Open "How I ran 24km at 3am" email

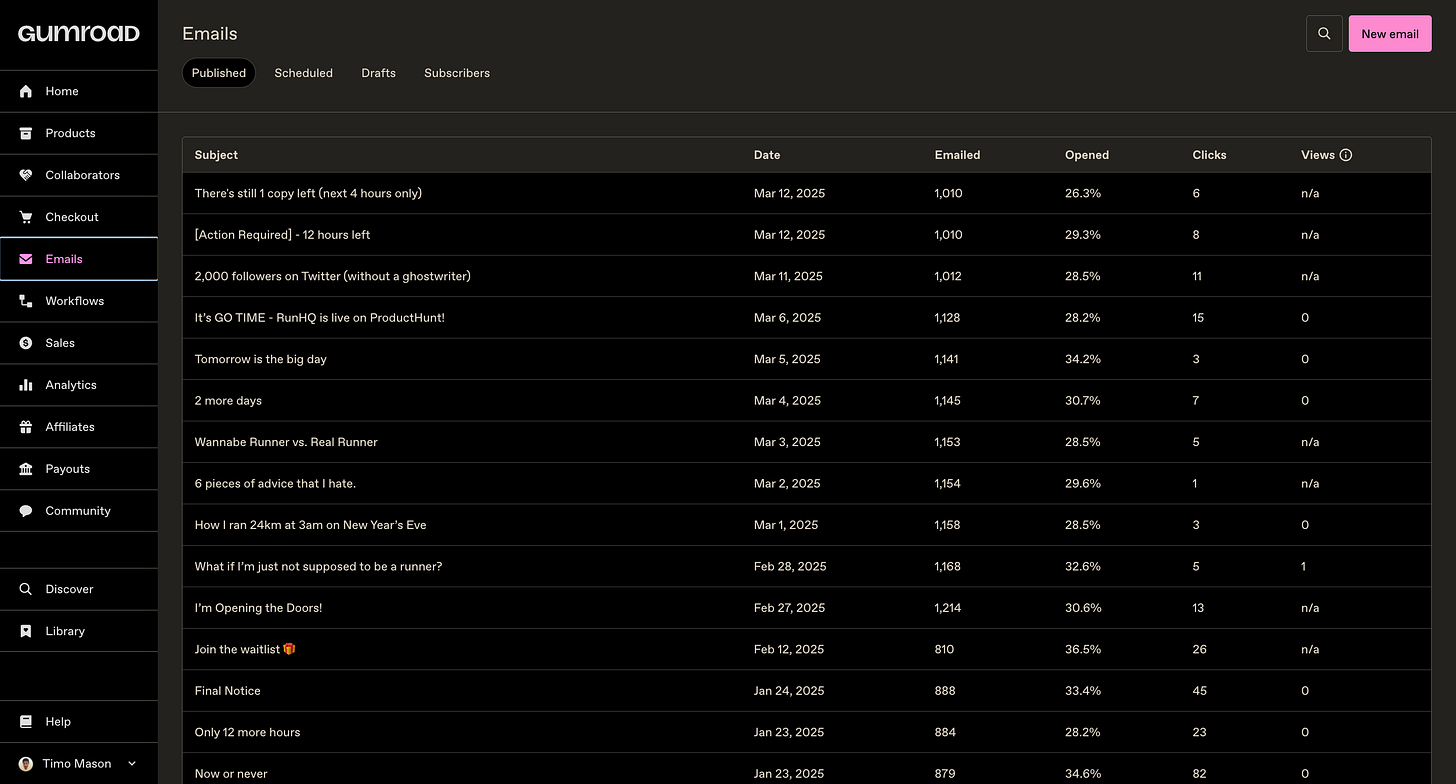[806, 525]
